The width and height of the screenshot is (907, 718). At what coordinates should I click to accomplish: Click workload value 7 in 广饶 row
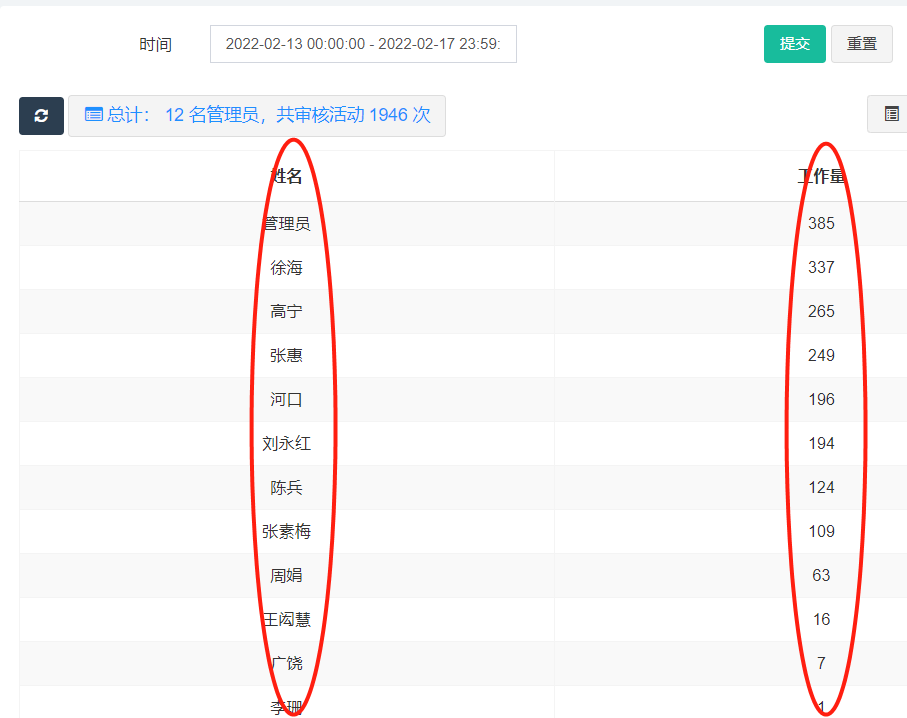coord(821,663)
